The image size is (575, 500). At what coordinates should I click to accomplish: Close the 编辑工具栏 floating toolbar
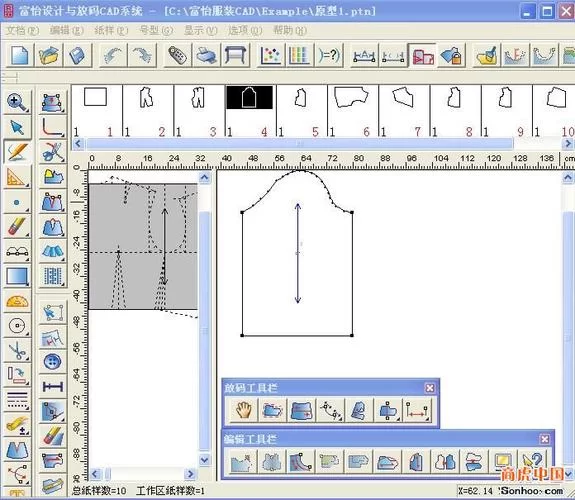click(545, 439)
